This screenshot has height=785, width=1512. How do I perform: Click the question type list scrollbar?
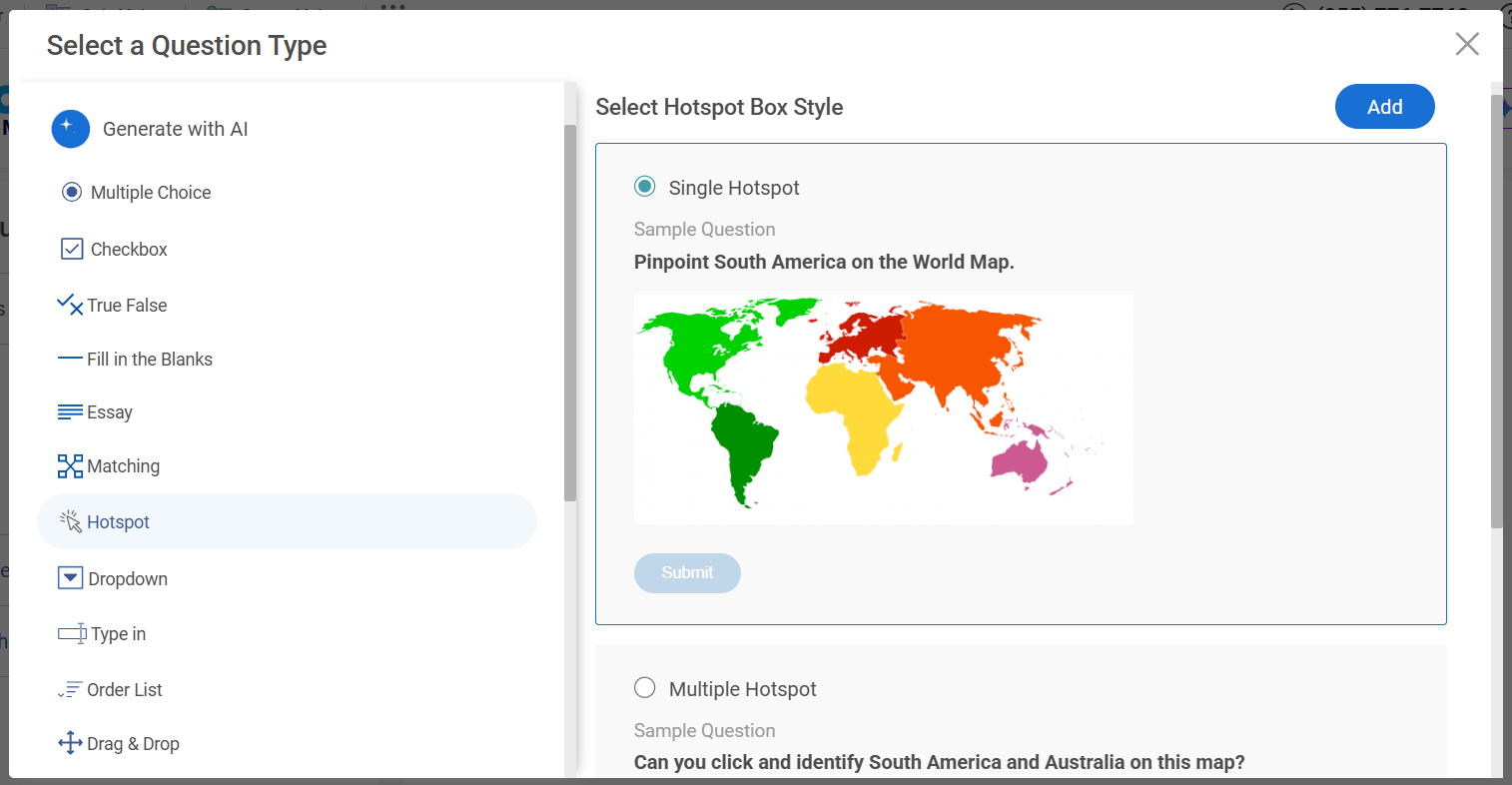[x=570, y=312]
